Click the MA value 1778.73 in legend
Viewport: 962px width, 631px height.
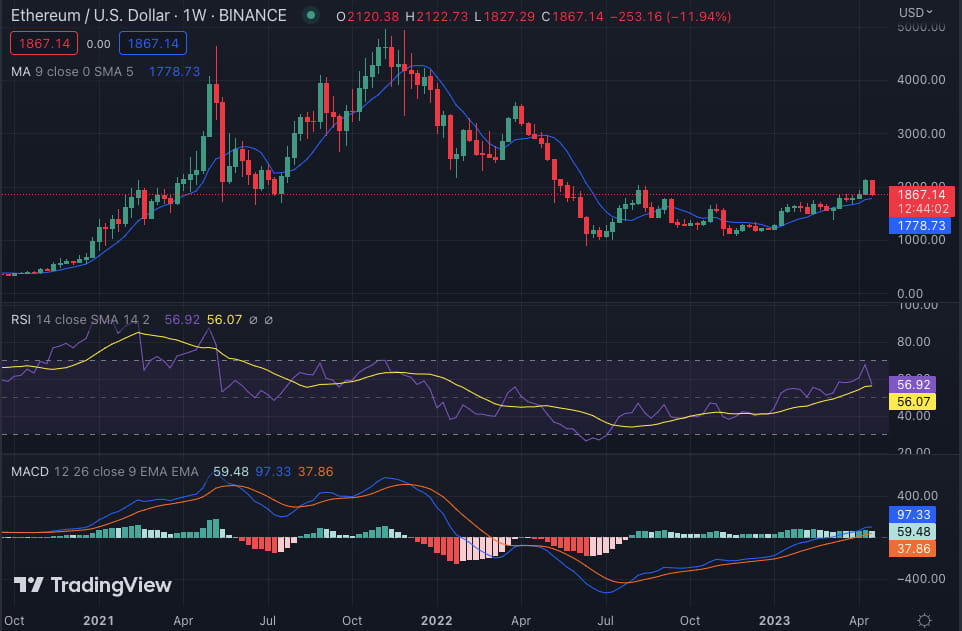tap(174, 72)
